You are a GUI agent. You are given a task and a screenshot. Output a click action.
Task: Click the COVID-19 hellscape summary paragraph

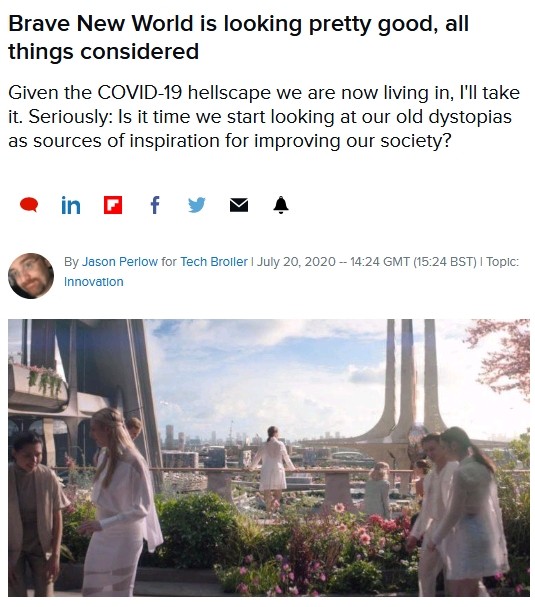tap(264, 117)
